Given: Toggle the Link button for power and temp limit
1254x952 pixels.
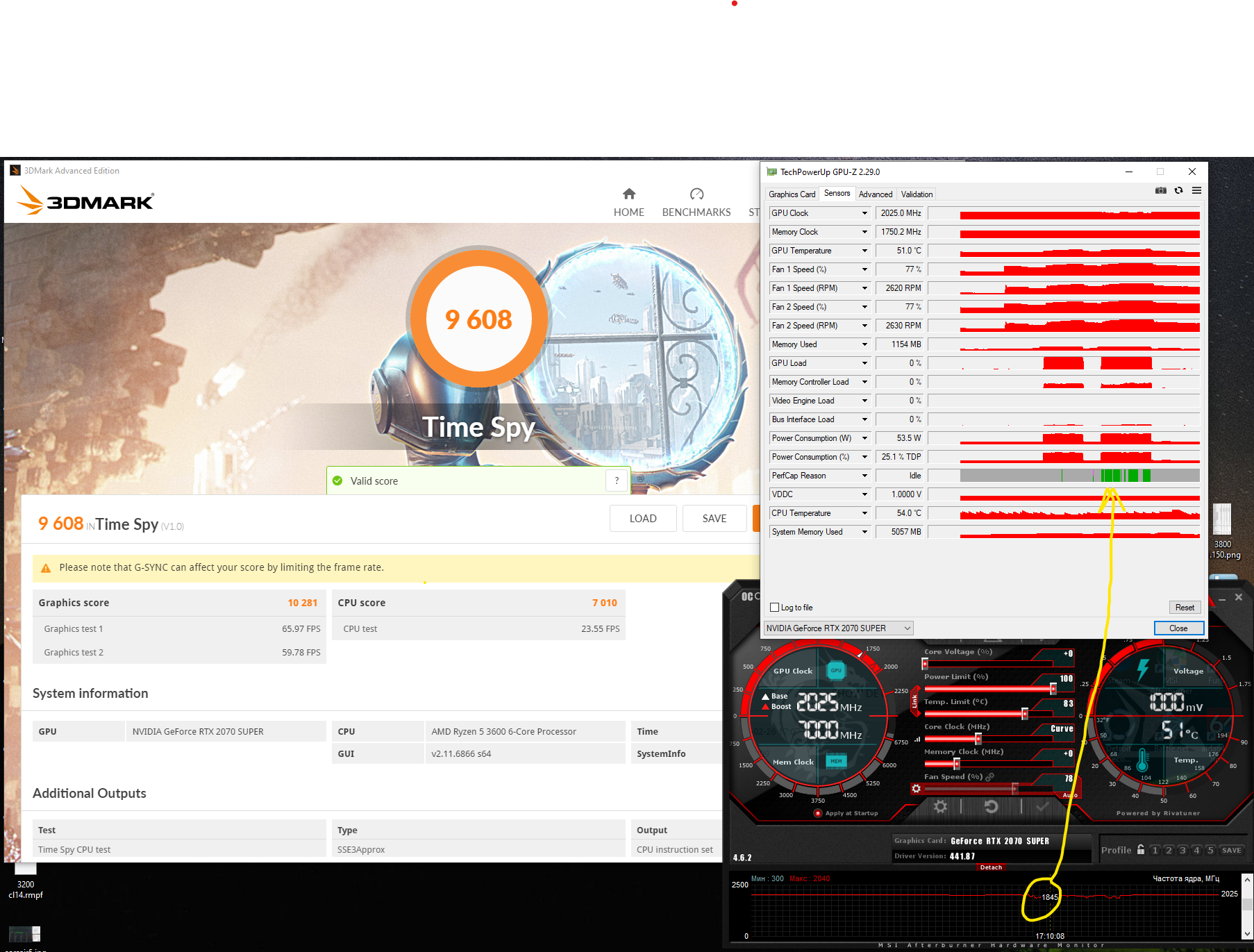Looking at the screenshot, I should coord(914,702).
